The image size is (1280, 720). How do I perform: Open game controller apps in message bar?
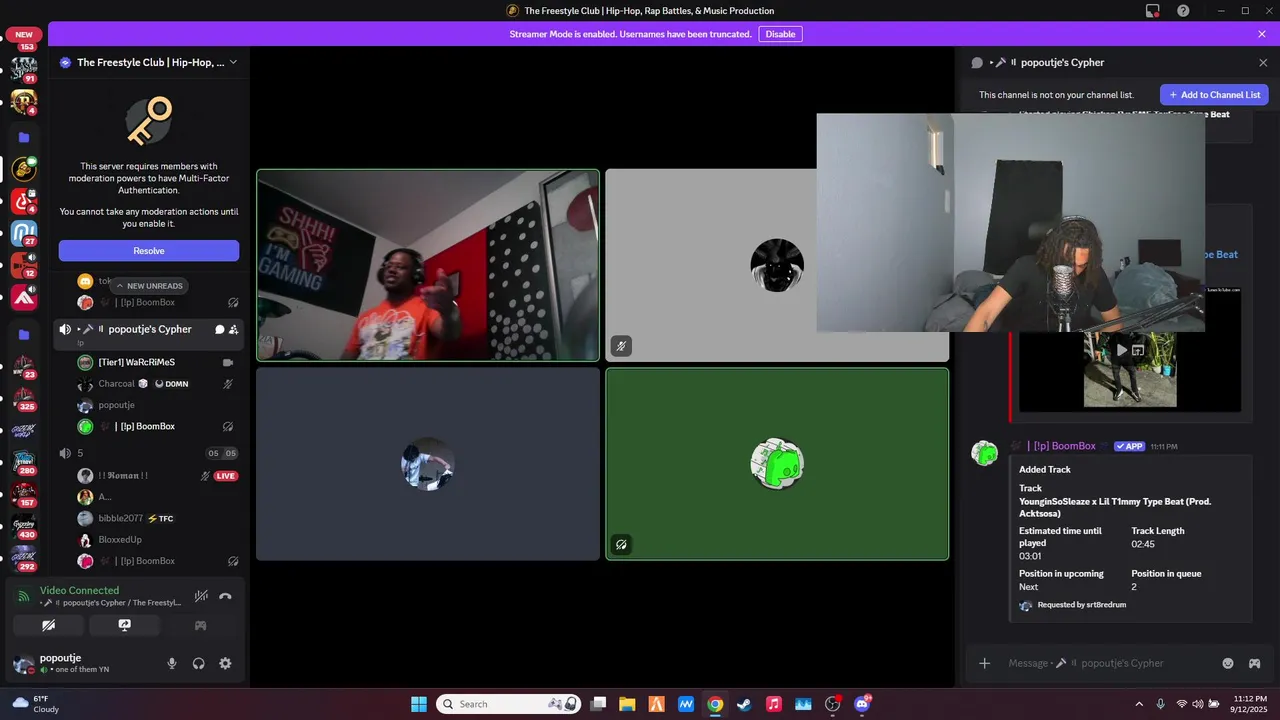pos(1254,663)
